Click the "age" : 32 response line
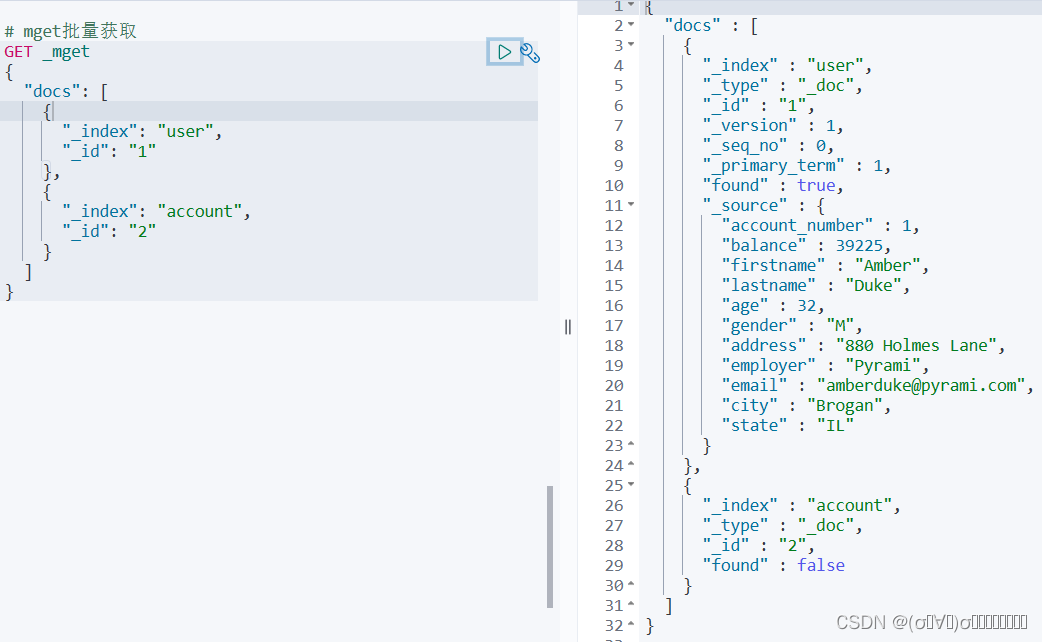1042x642 pixels. click(x=773, y=305)
